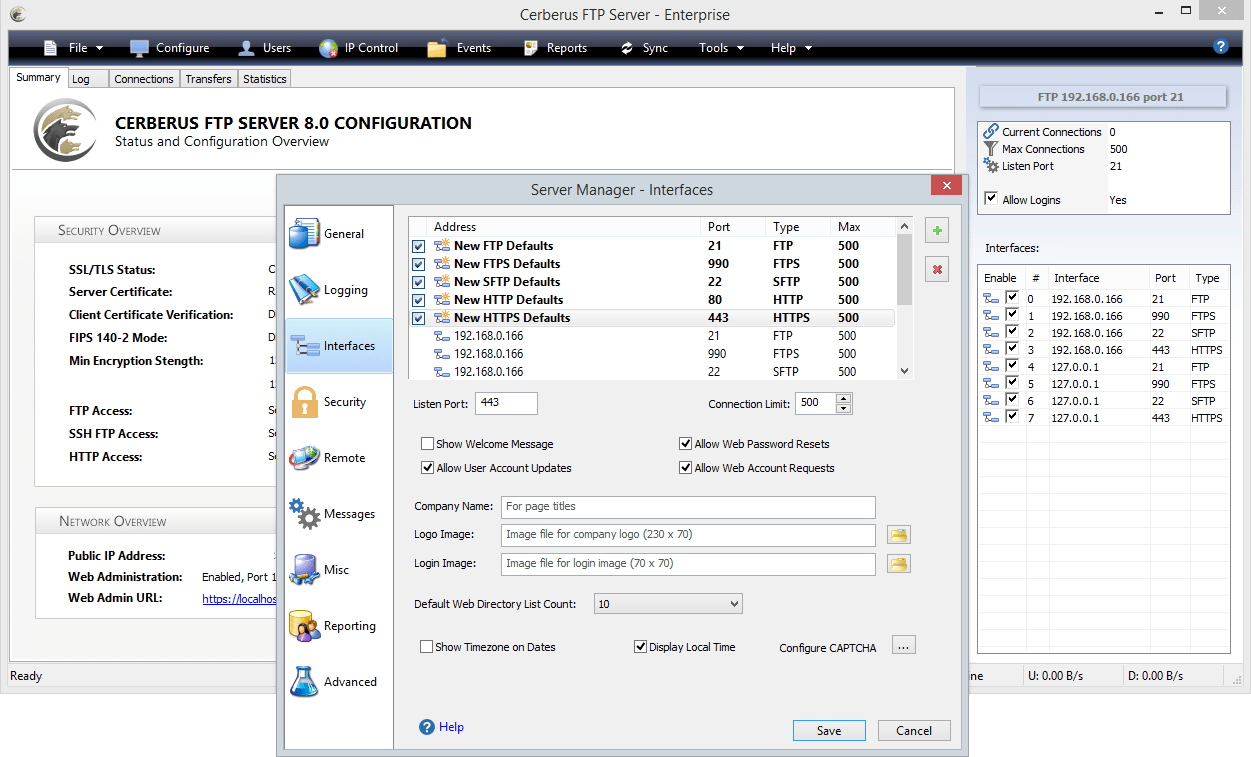Select the Logging page icon
This screenshot has width=1251, height=757.
click(305, 290)
